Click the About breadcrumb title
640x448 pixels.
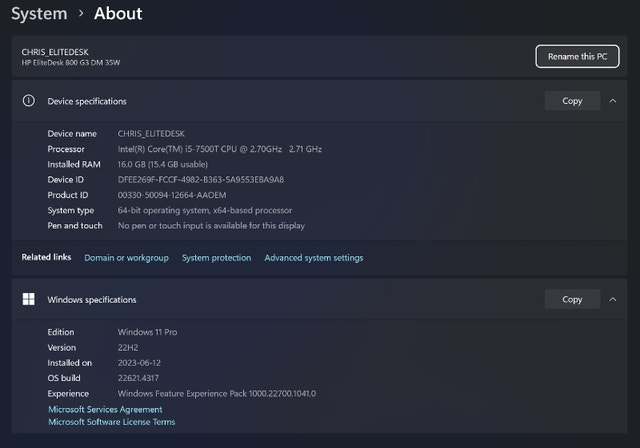[x=118, y=13]
